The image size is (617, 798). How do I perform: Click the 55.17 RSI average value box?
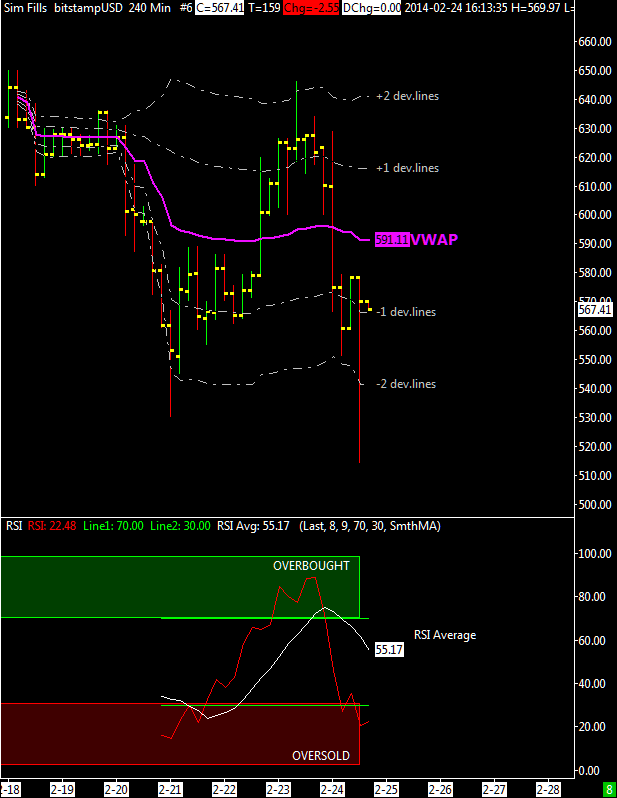pos(388,649)
